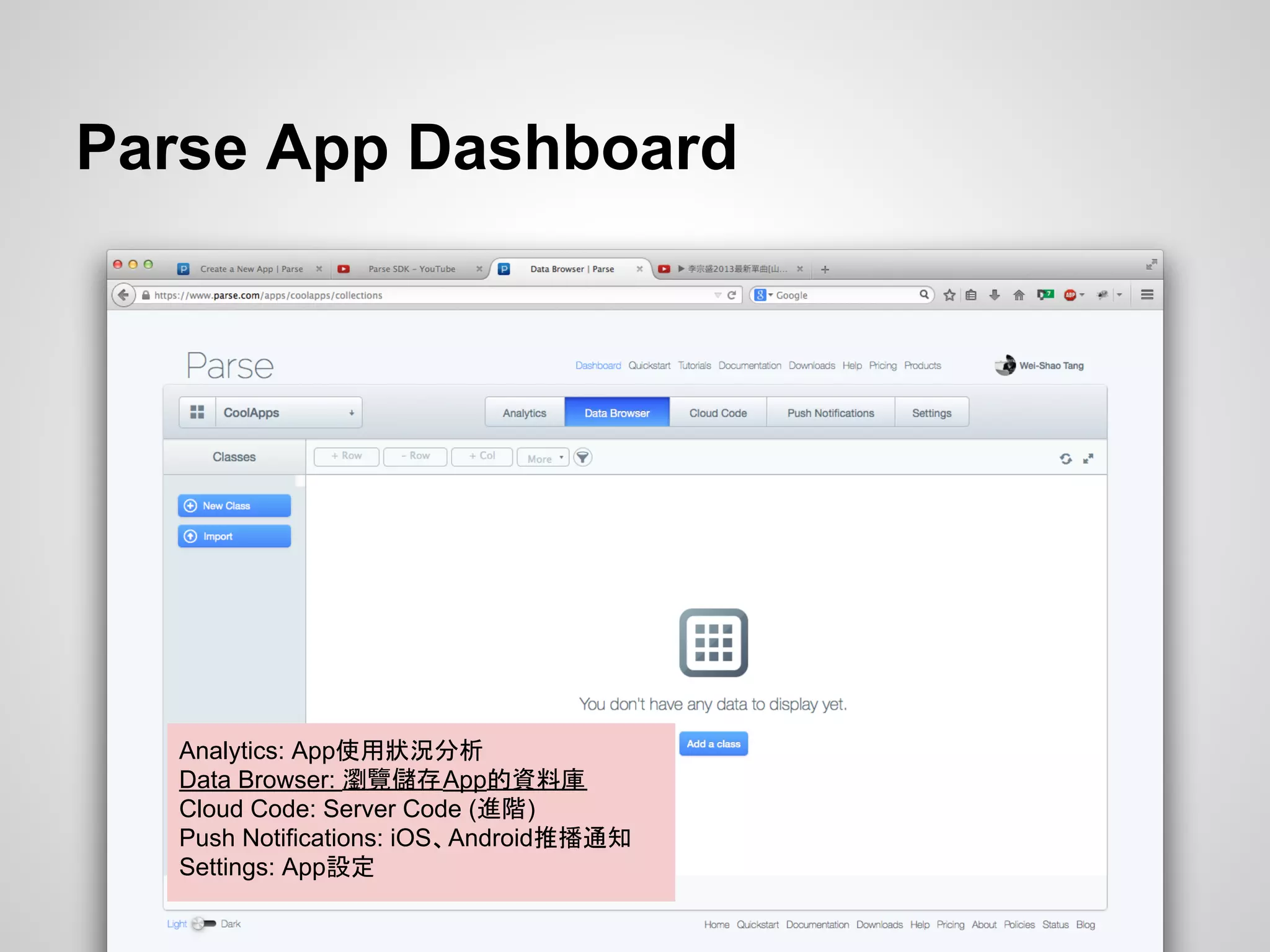
Task: Toggle the Light/Dark theme switch
Action: click(203, 923)
